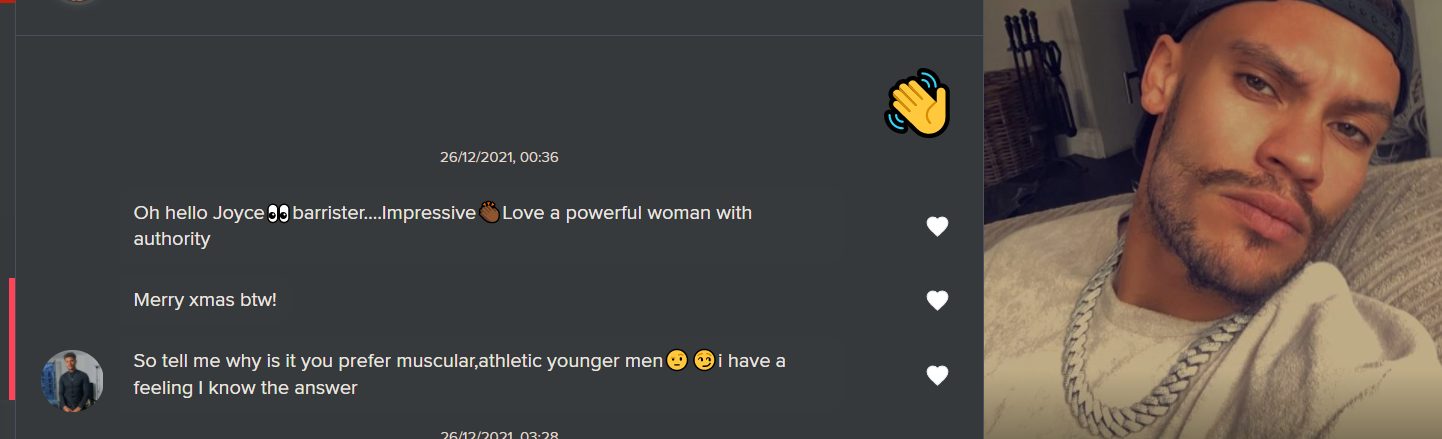Click the partially visible avatar at top

pos(78,2)
